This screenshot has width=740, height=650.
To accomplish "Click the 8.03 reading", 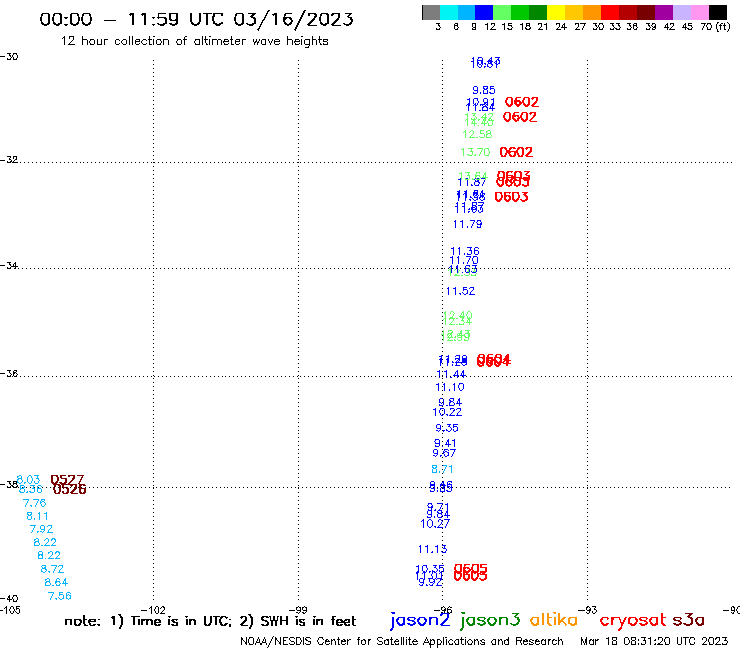I will [x=28, y=480].
